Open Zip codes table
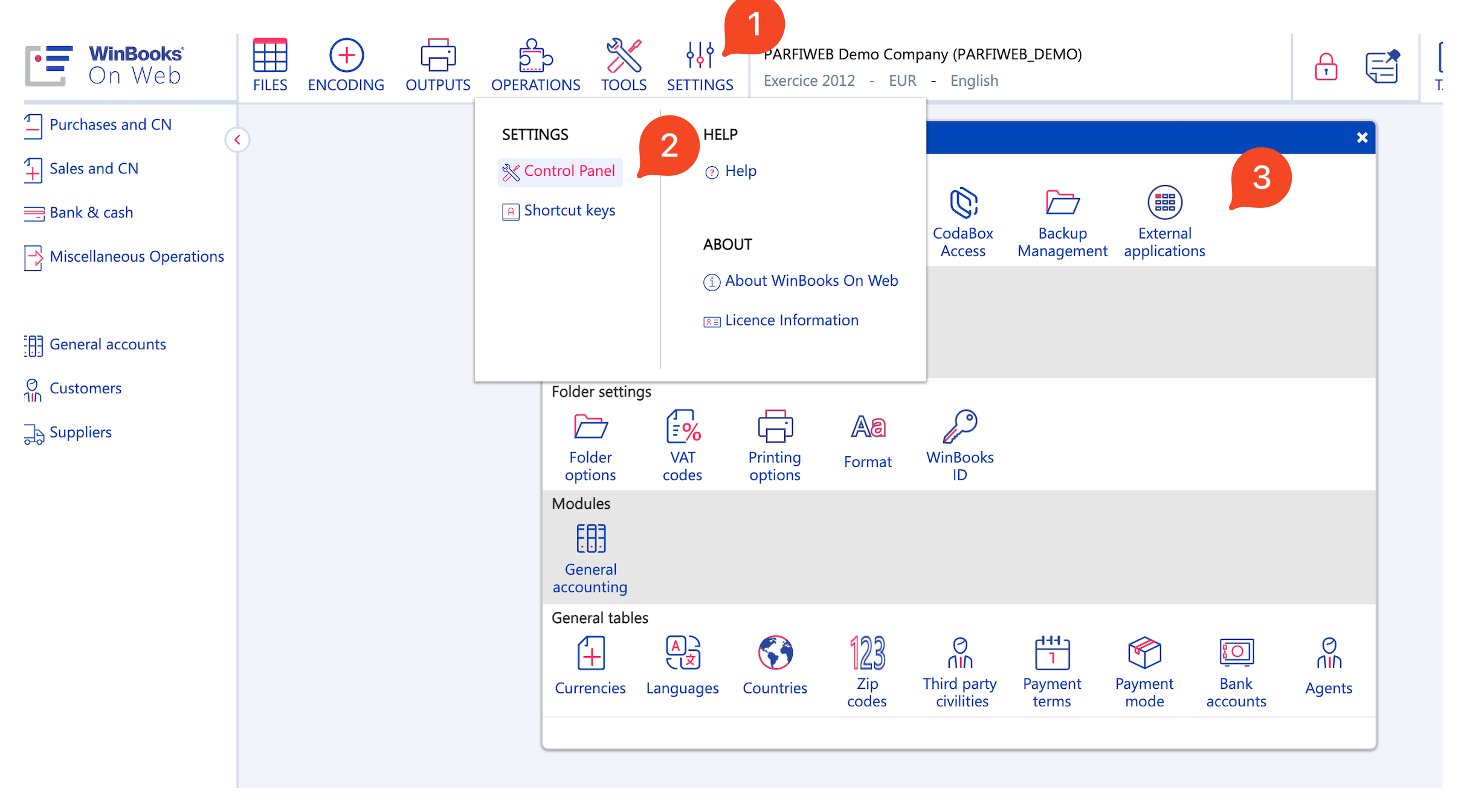Screen dimensions: 1467x812 pos(867,672)
